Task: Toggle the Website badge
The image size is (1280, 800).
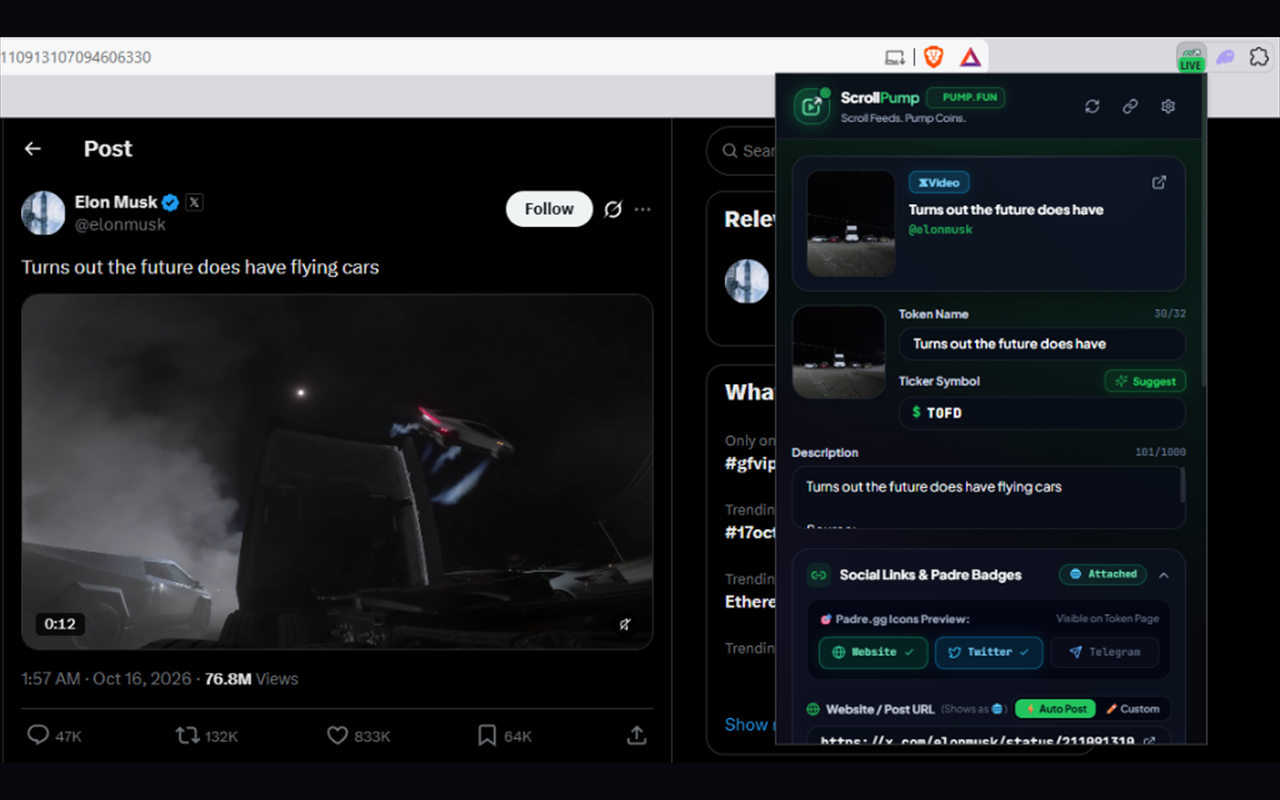Action: [x=873, y=652]
